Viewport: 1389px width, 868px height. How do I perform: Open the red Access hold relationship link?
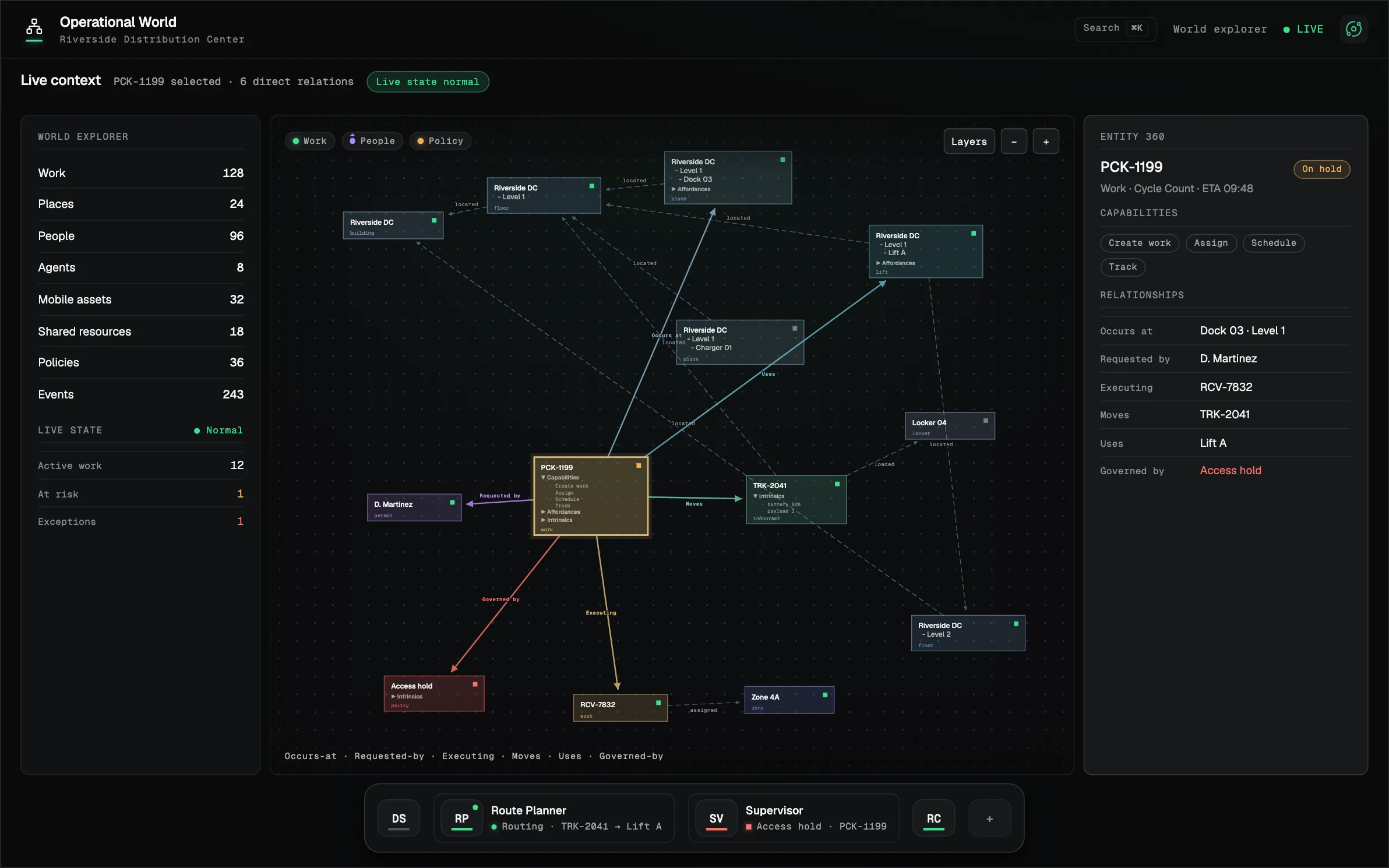(x=1230, y=470)
